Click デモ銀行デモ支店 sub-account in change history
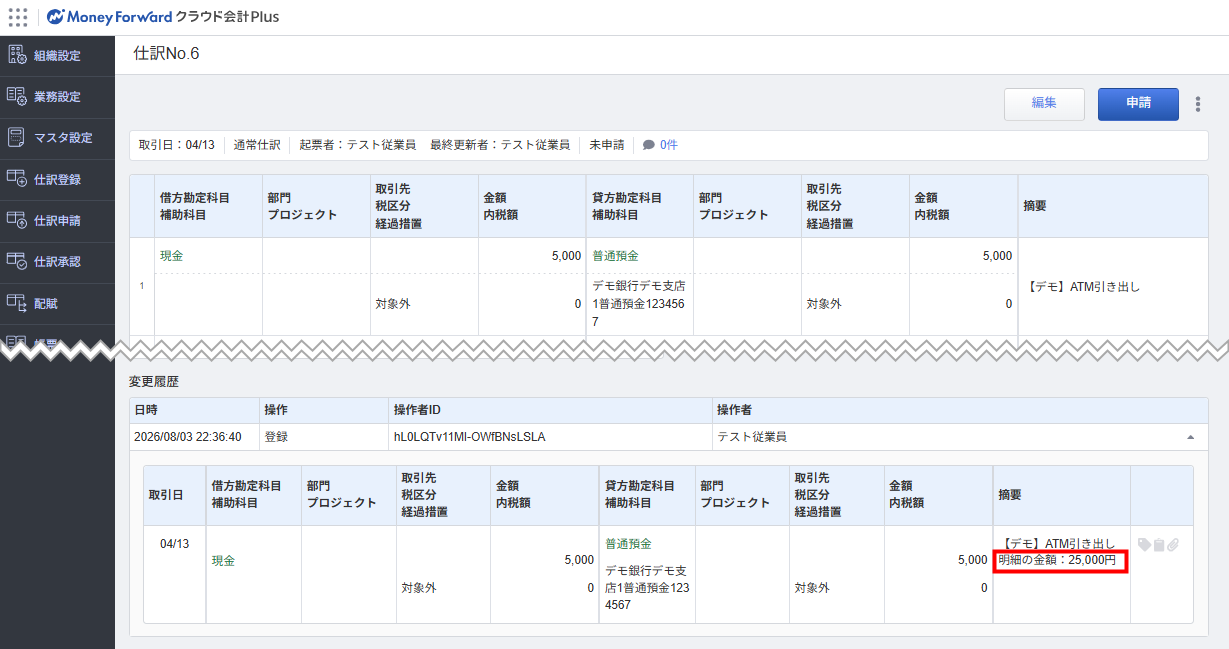Image resolution: width=1229 pixels, height=649 pixels. [x=647, y=588]
